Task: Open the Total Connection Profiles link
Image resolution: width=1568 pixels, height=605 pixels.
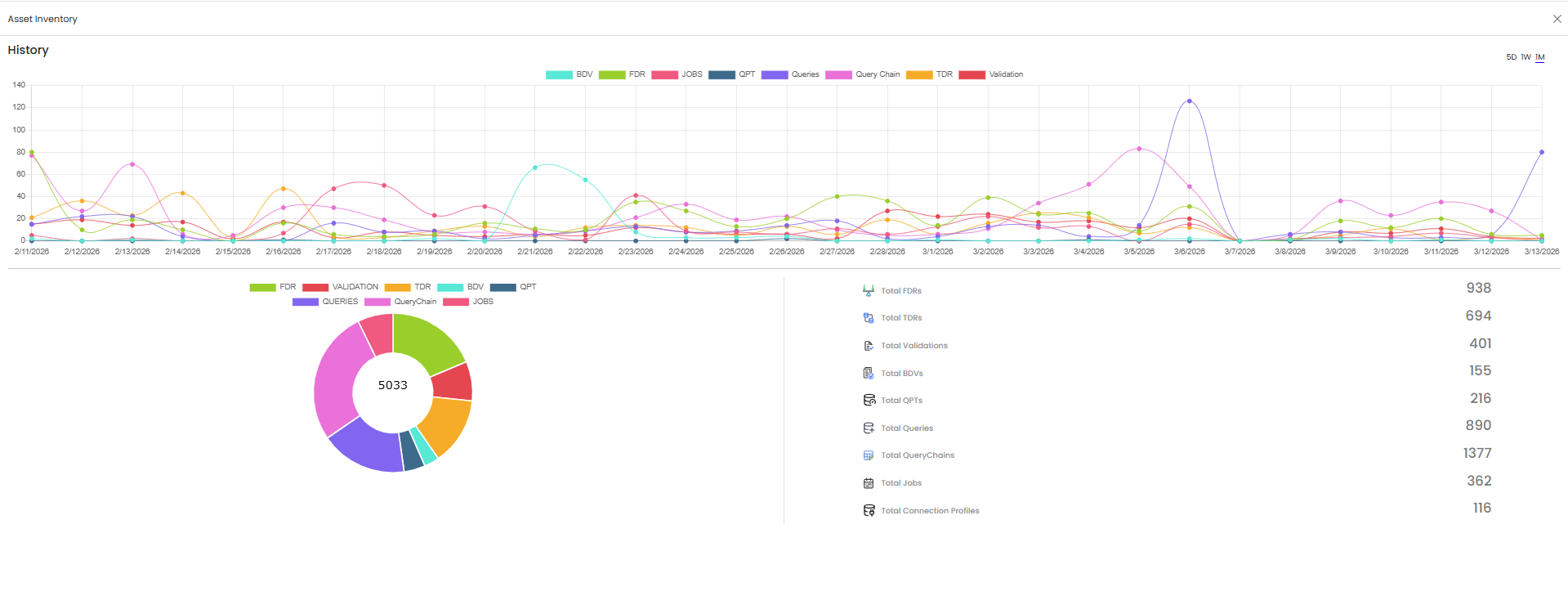Action: [930, 511]
